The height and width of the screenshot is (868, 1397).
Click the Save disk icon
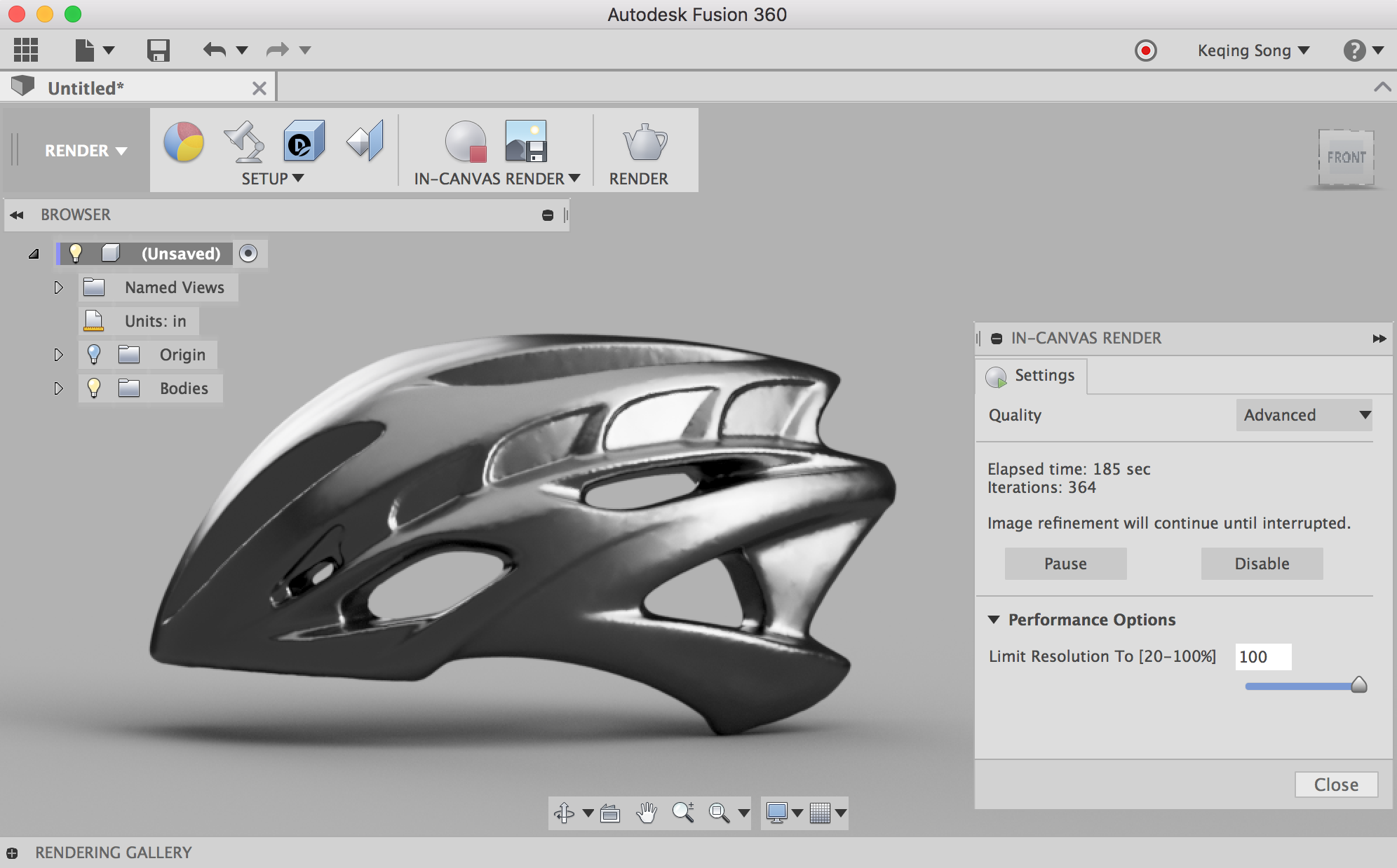pyautogui.click(x=158, y=50)
